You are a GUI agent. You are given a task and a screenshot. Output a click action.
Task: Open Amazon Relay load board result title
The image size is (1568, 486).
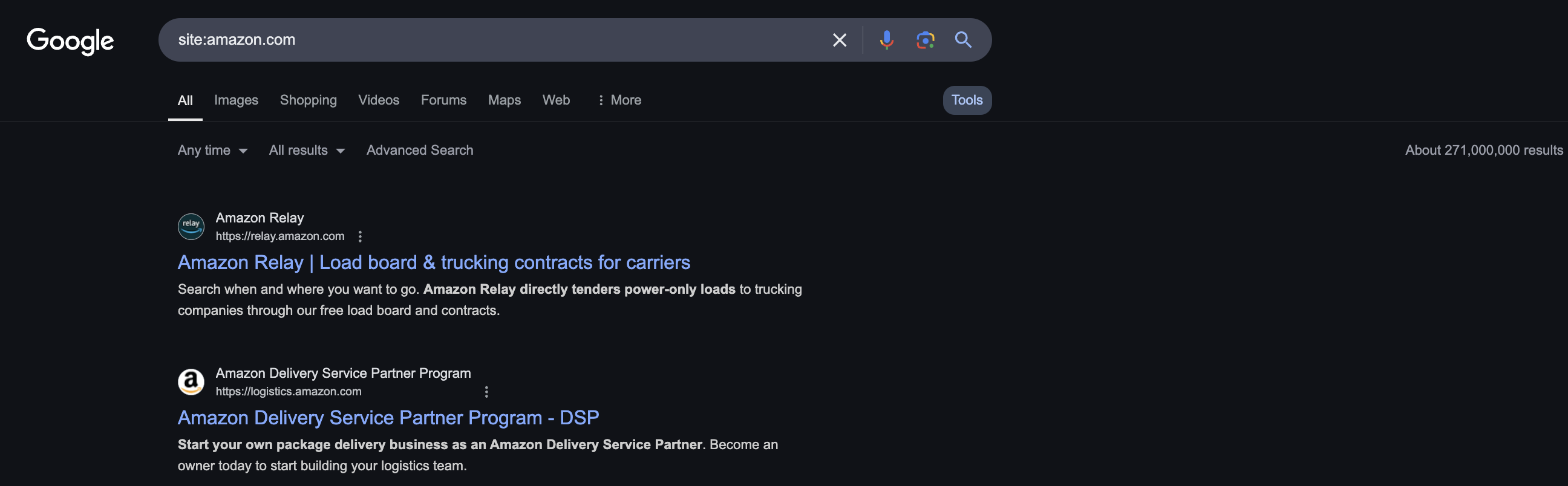pyautogui.click(x=433, y=262)
